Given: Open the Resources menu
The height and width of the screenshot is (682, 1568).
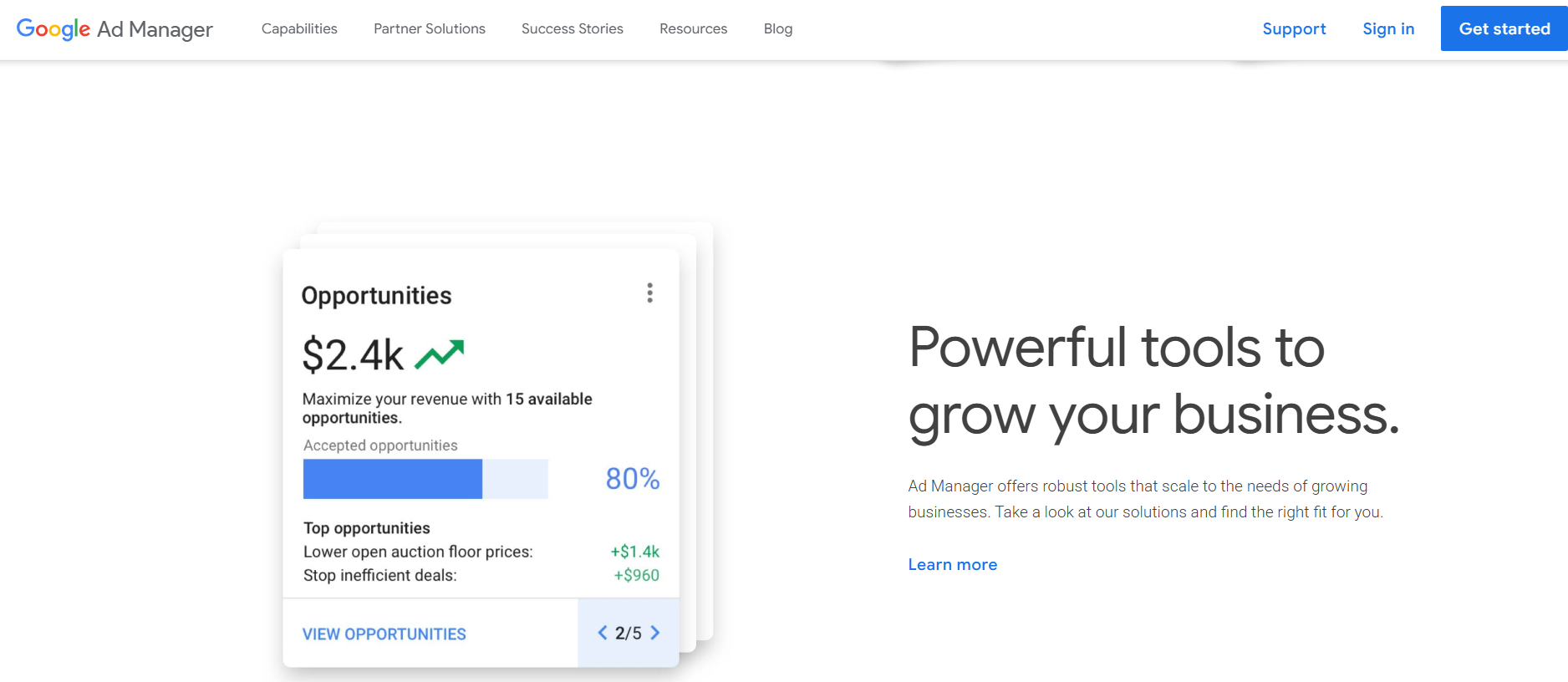Looking at the screenshot, I should pos(694,28).
